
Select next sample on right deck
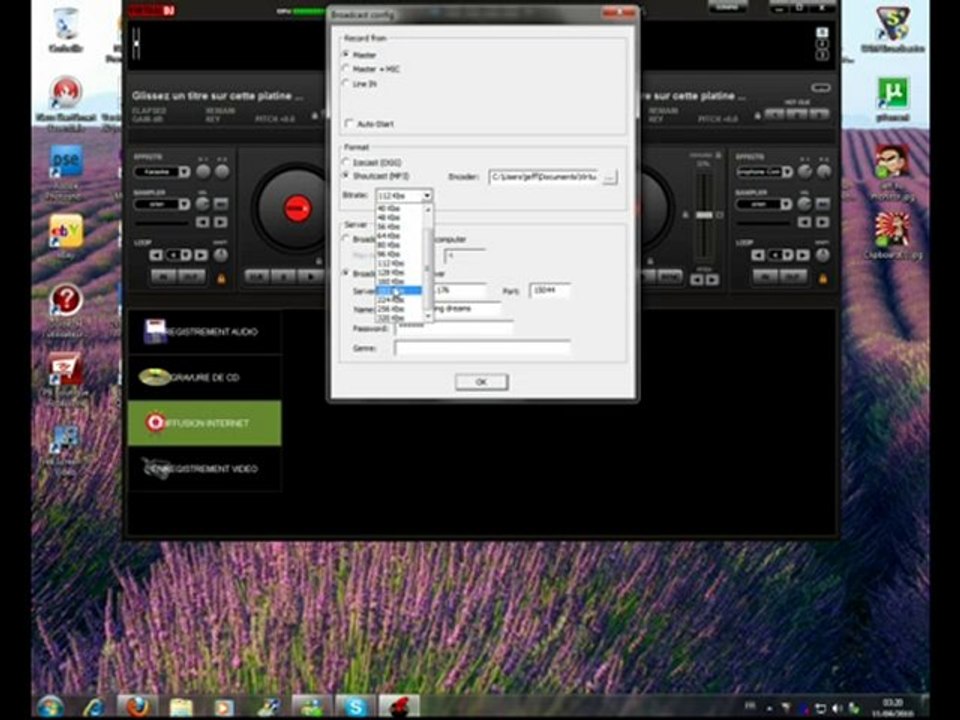click(823, 222)
